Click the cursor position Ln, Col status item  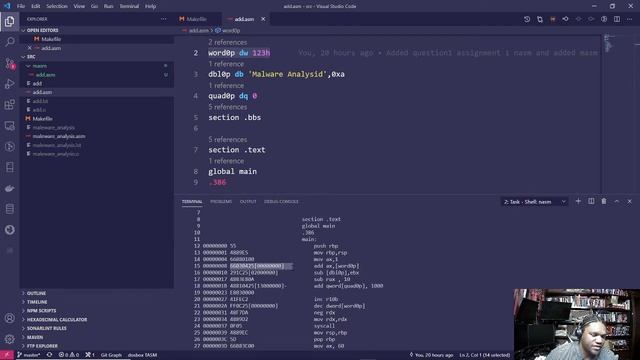click(484, 355)
